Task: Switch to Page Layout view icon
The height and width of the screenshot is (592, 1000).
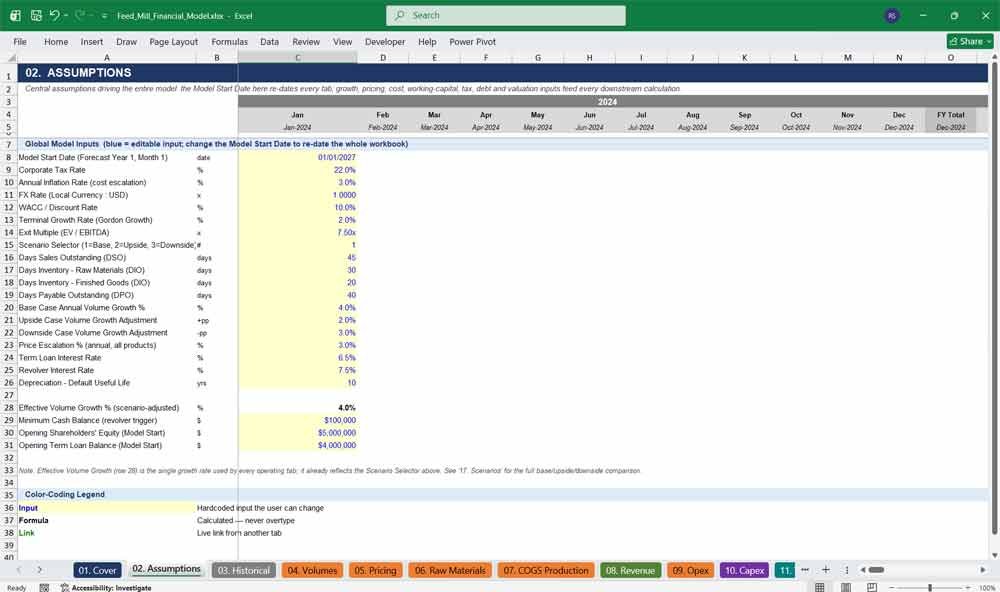Action: (x=846, y=587)
